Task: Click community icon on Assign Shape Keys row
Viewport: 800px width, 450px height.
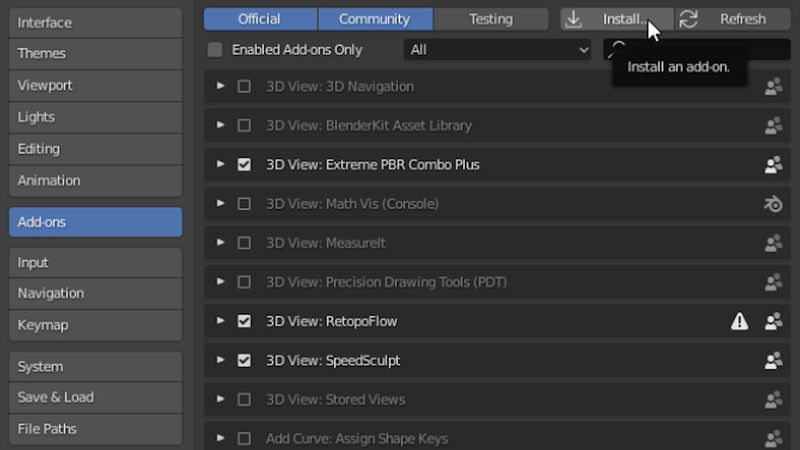Action: pos(773,438)
